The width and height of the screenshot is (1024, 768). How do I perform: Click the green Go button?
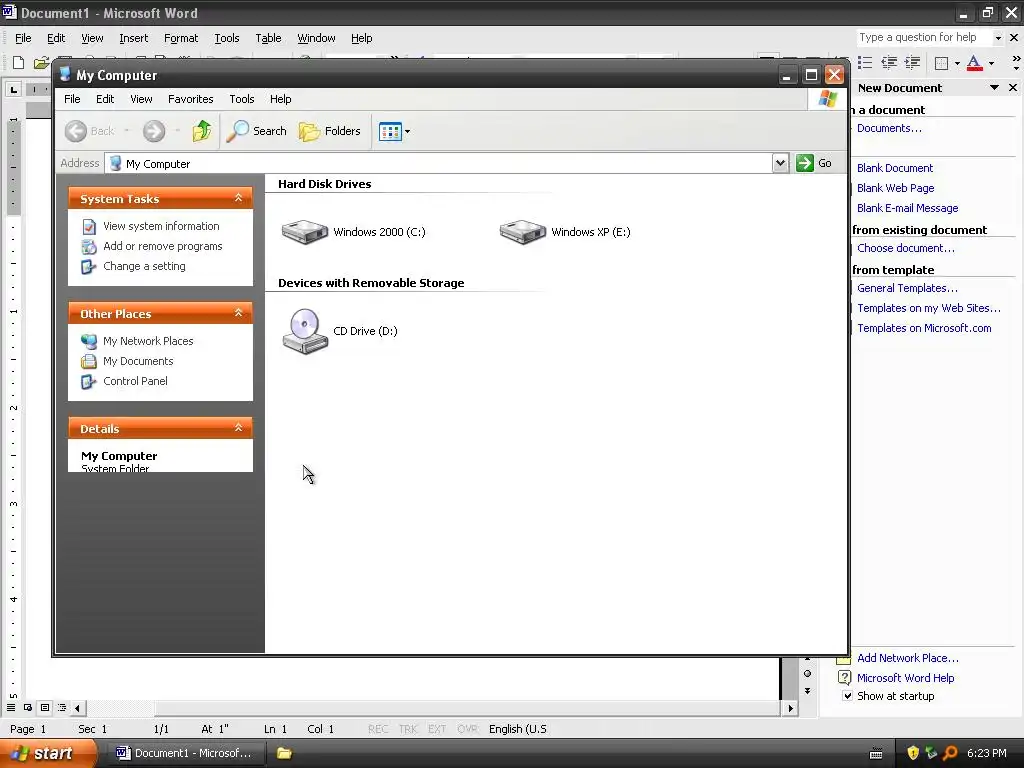(x=814, y=163)
